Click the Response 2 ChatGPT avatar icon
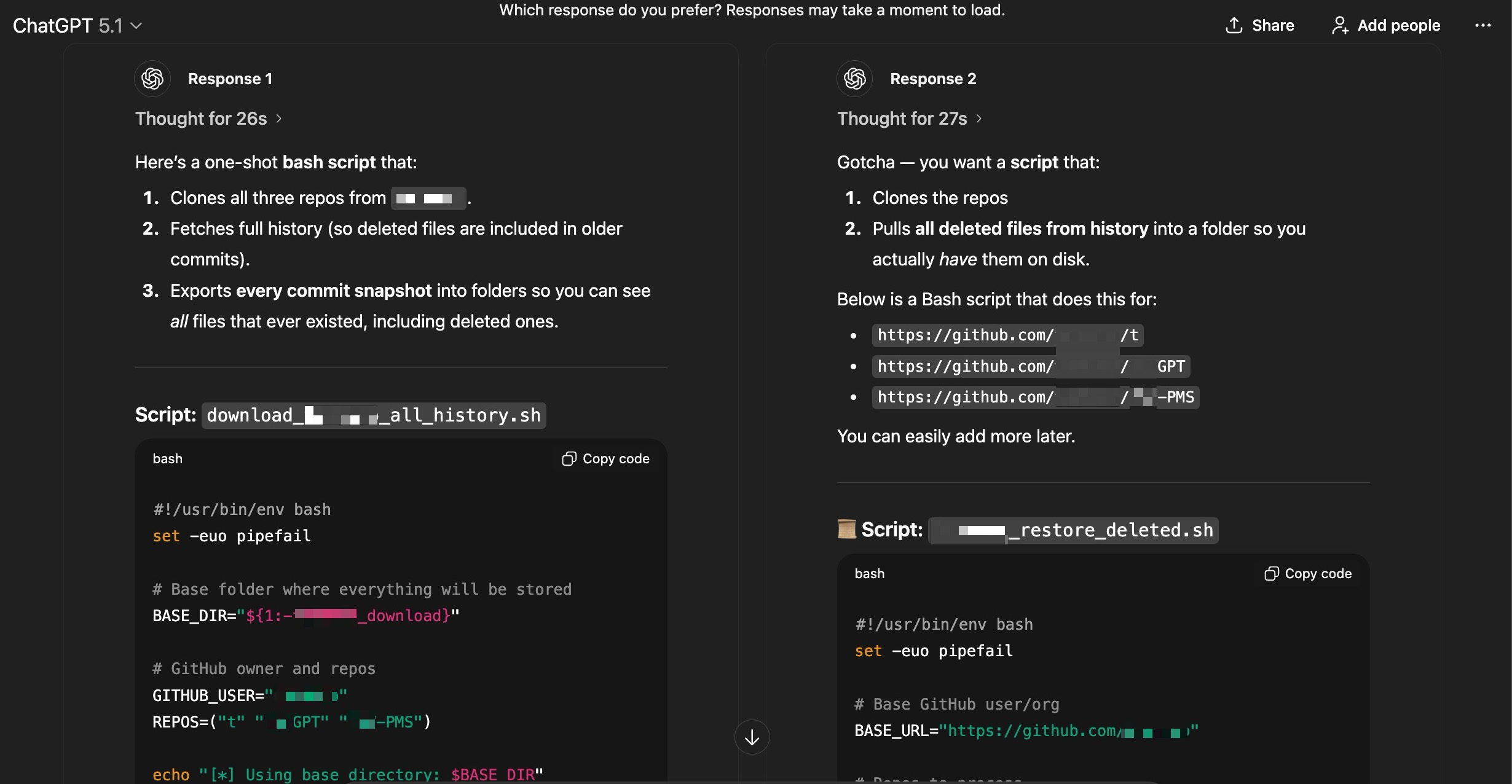 coord(854,79)
